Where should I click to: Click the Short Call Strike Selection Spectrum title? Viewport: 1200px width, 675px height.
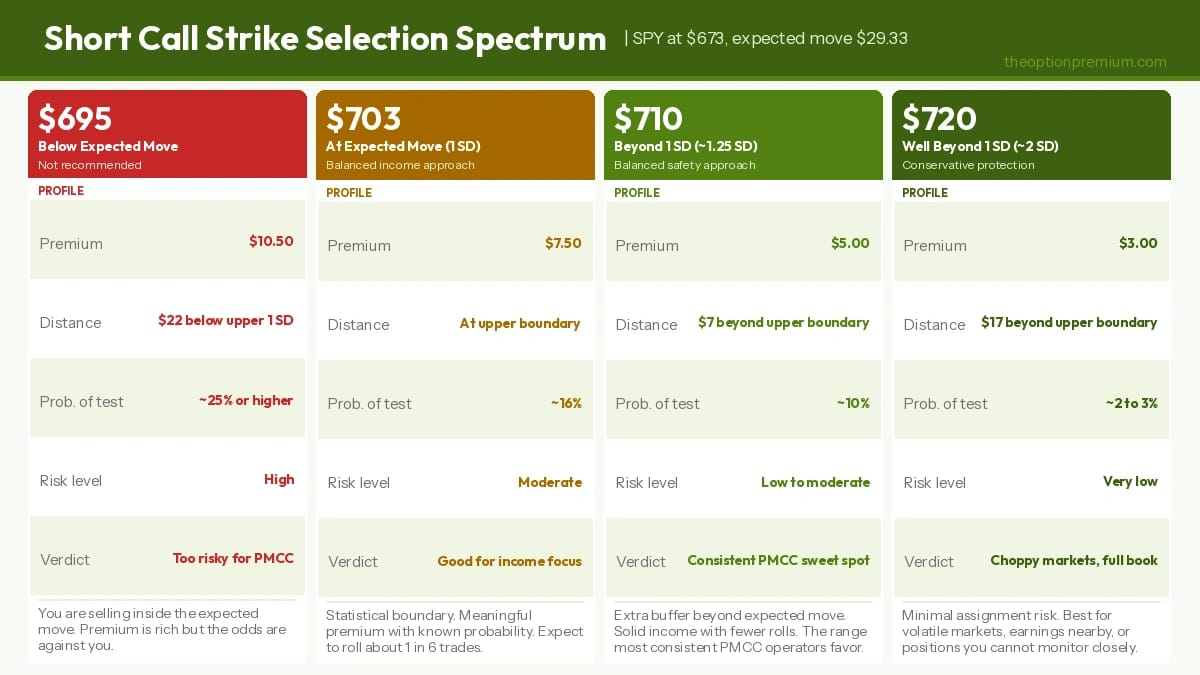(x=325, y=38)
